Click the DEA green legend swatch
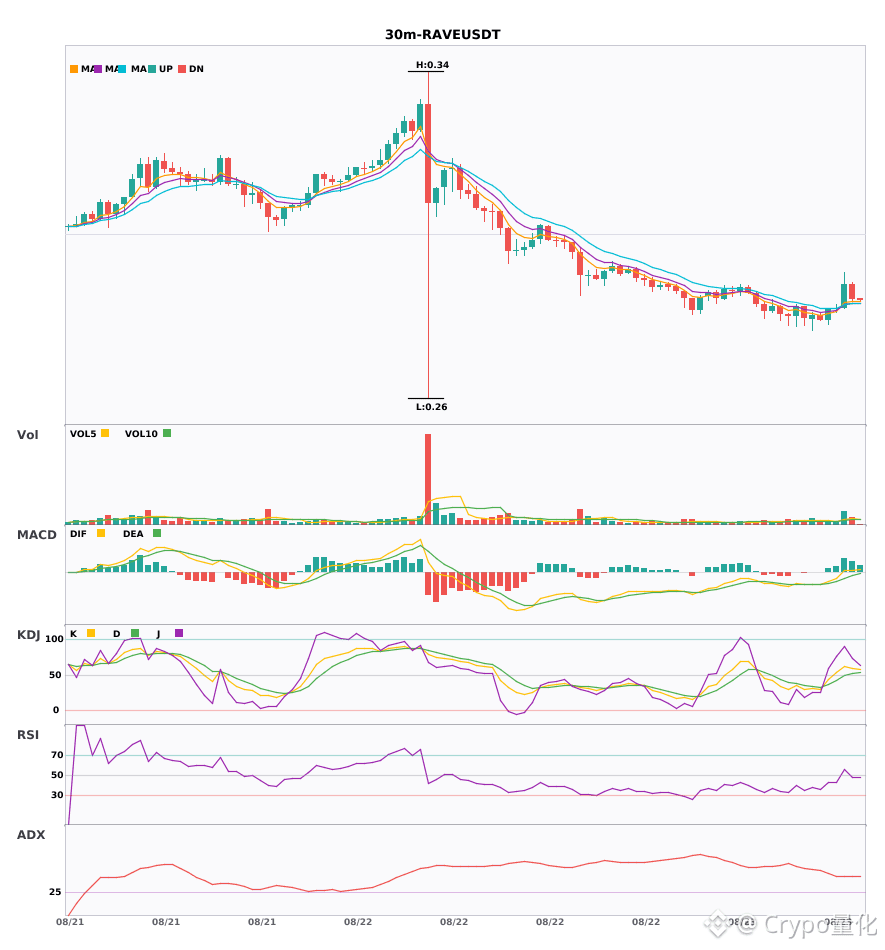885x950 pixels. click(x=157, y=533)
